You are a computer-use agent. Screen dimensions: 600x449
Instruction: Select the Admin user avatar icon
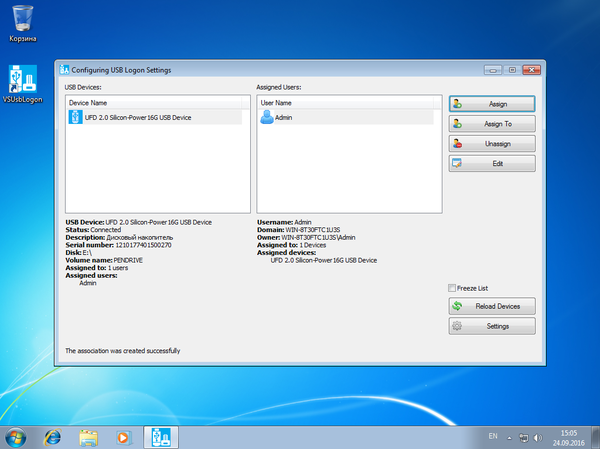267,117
